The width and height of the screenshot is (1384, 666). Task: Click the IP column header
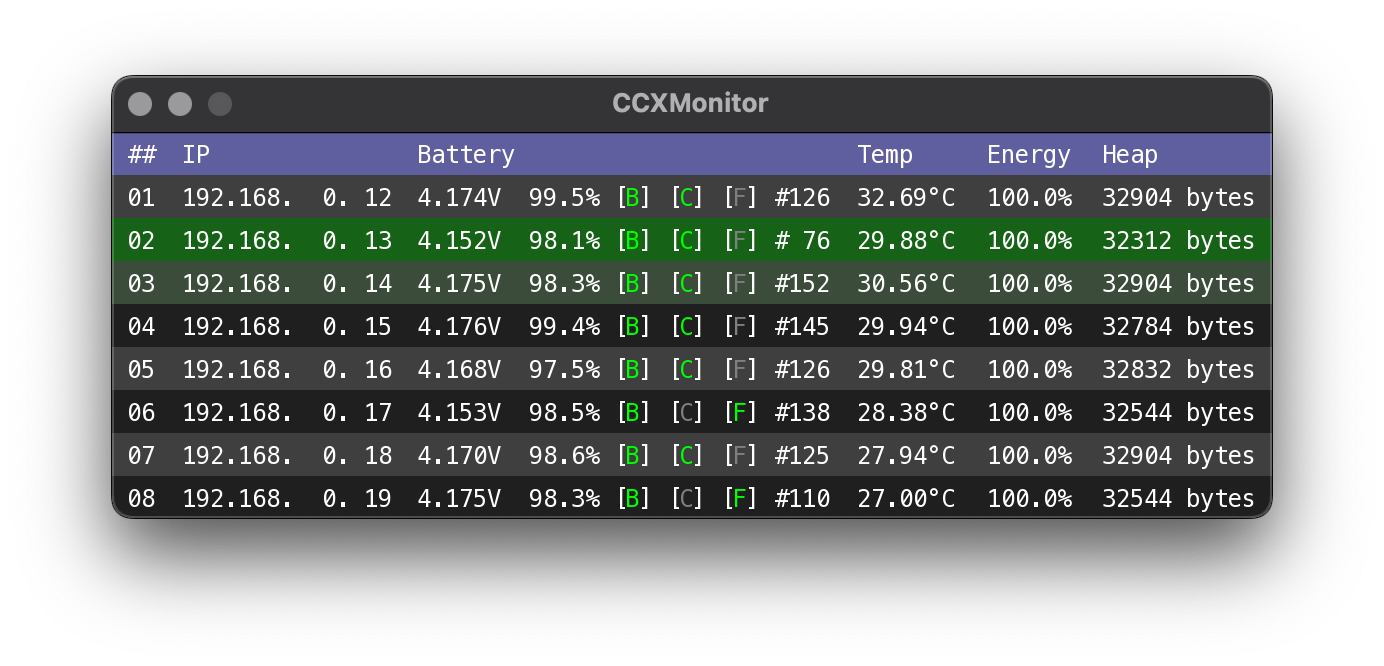click(x=195, y=155)
